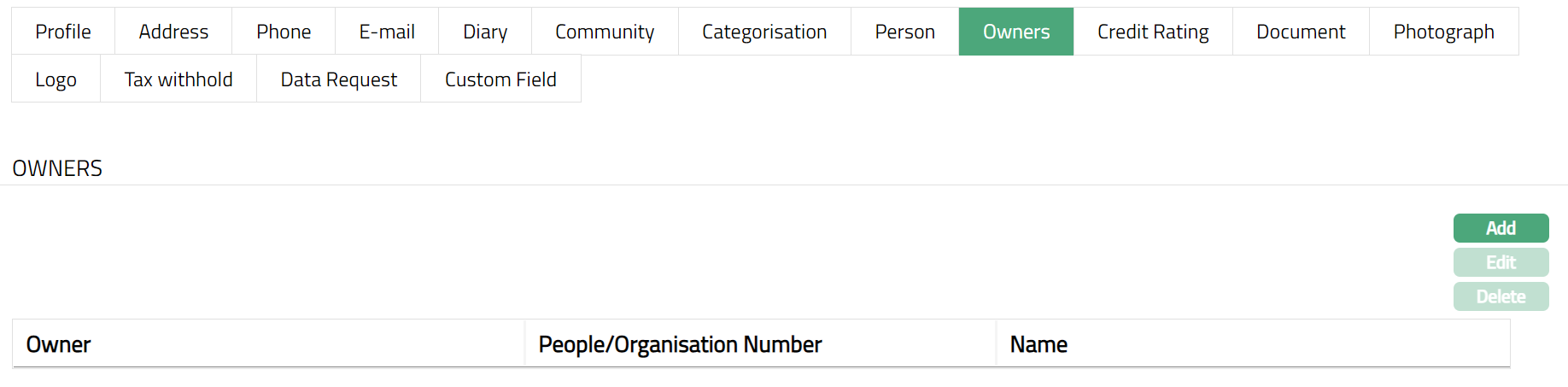Click the Name column header

1039,344
